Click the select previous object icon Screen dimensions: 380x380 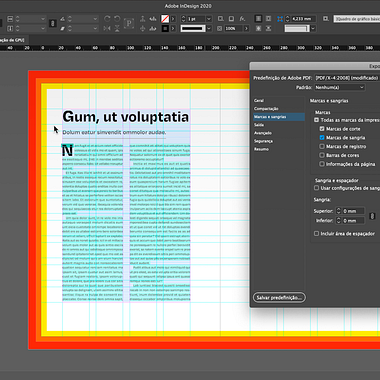click(153, 19)
